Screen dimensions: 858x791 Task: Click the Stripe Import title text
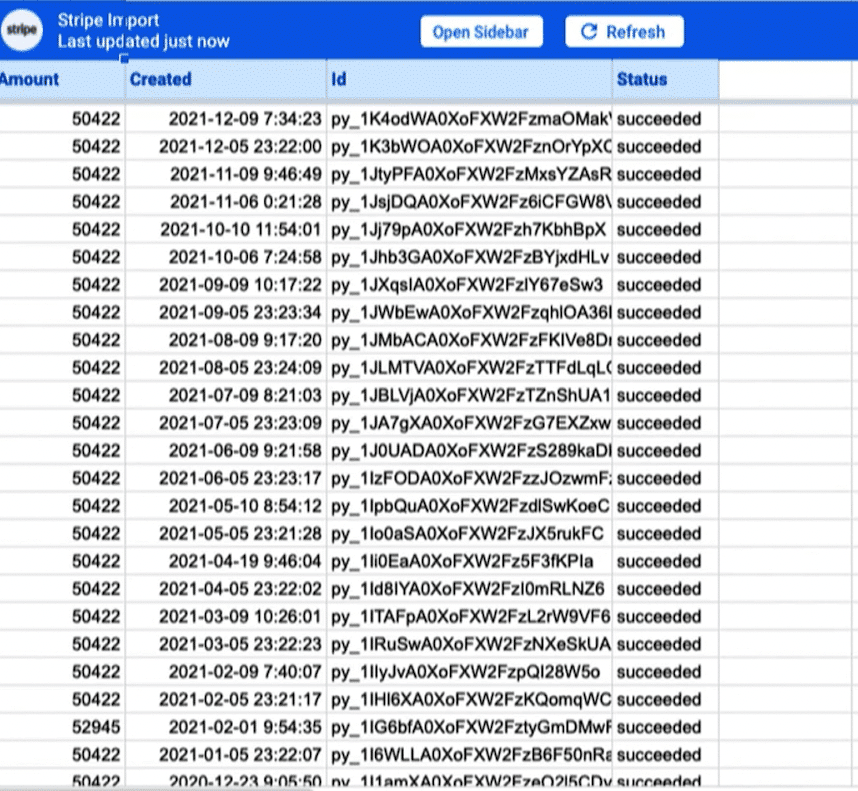point(108,20)
